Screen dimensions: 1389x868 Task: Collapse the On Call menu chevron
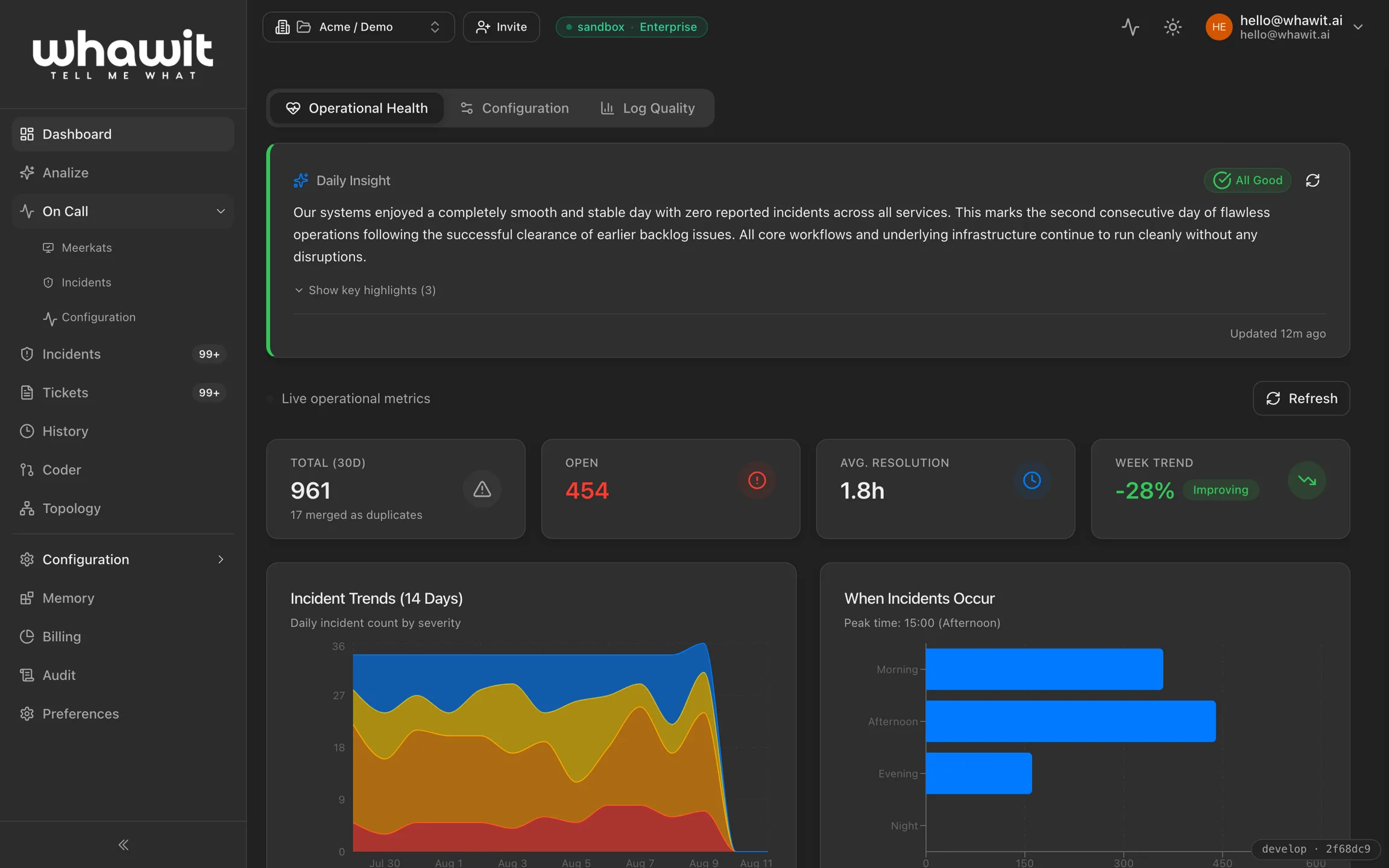click(221, 211)
